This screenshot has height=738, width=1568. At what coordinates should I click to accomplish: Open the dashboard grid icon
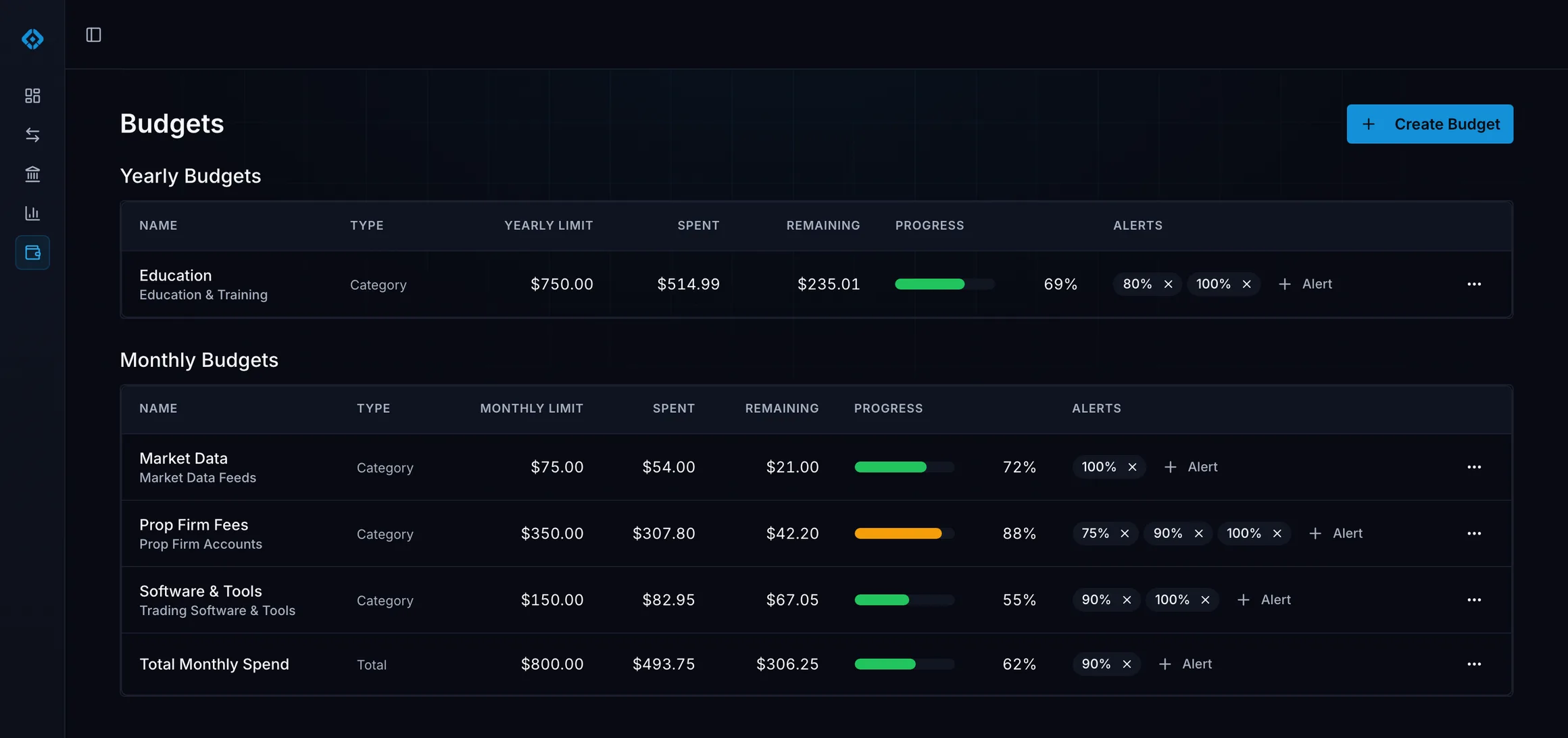coord(32,96)
